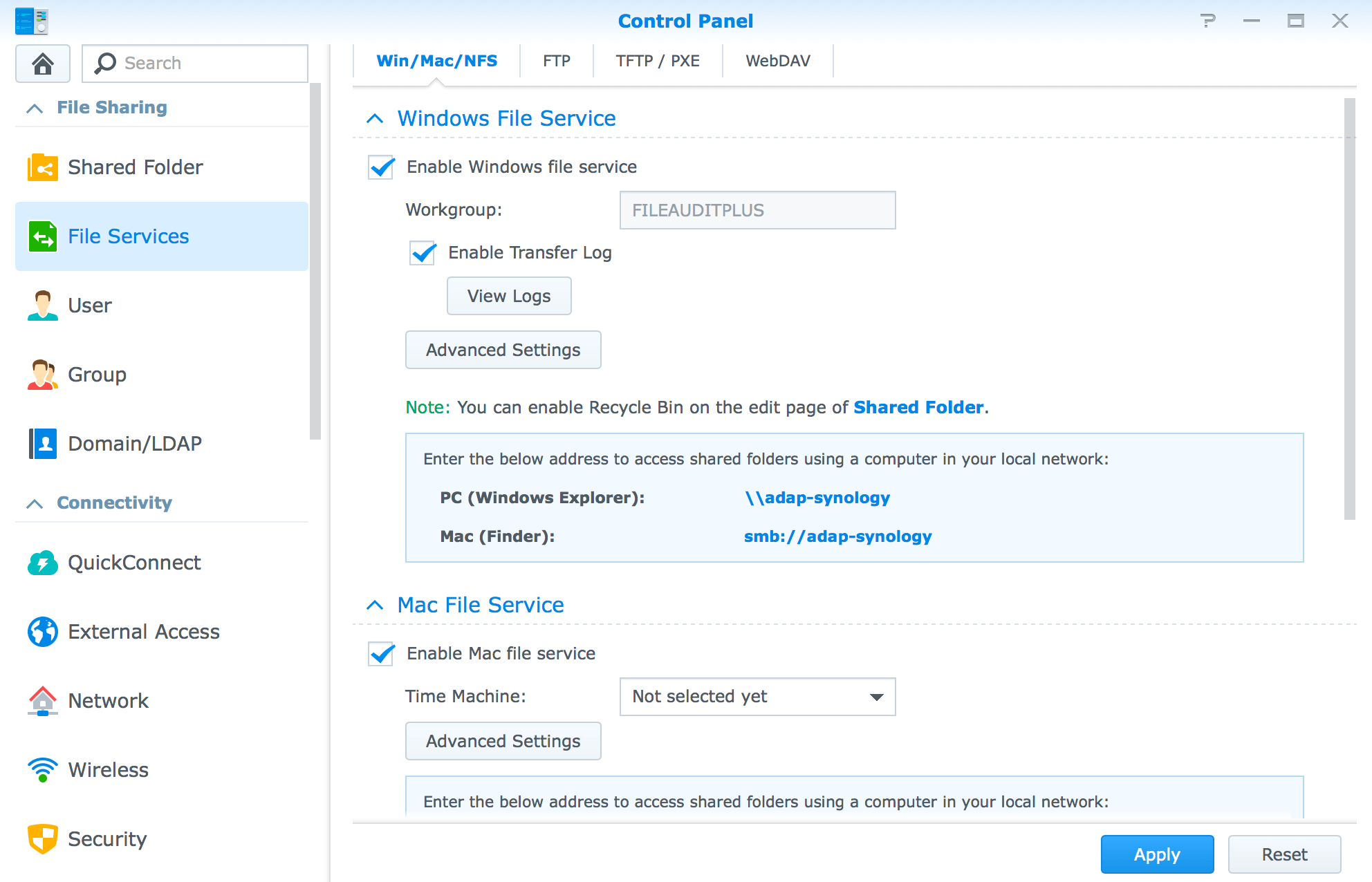The width and height of the screenshot is (1372, 882).
Task: Disable the Mac file service checkbox
Action: 382,654
